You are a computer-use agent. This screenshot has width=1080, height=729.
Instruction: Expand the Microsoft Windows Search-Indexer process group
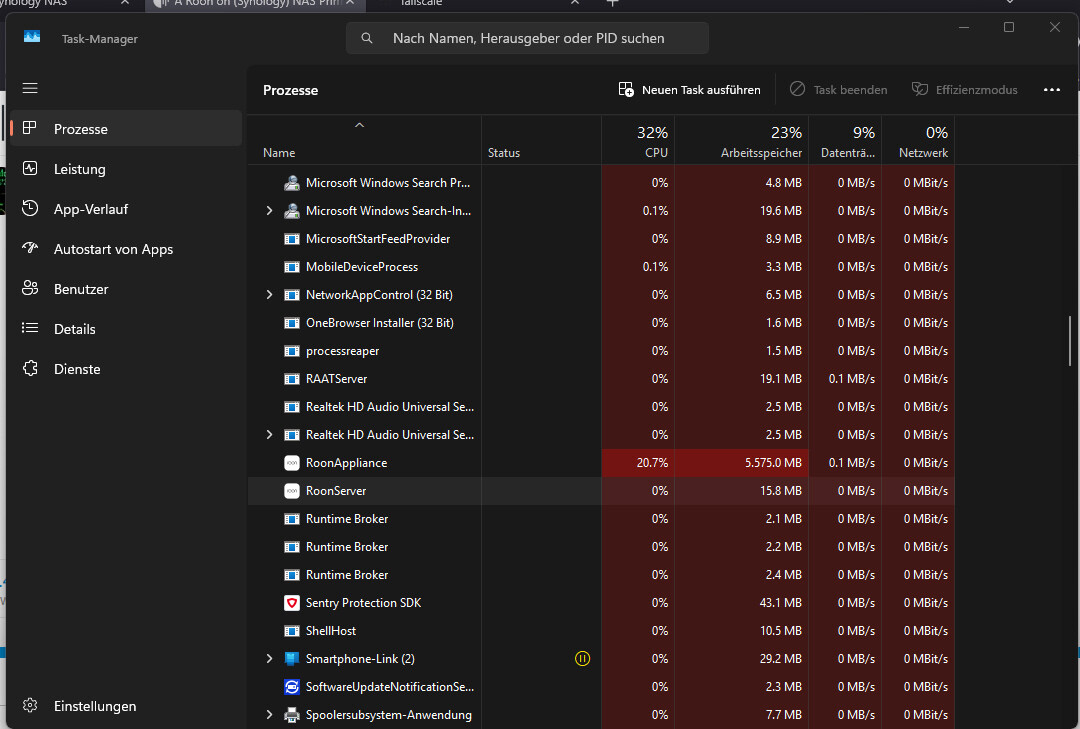click(269, 211)
